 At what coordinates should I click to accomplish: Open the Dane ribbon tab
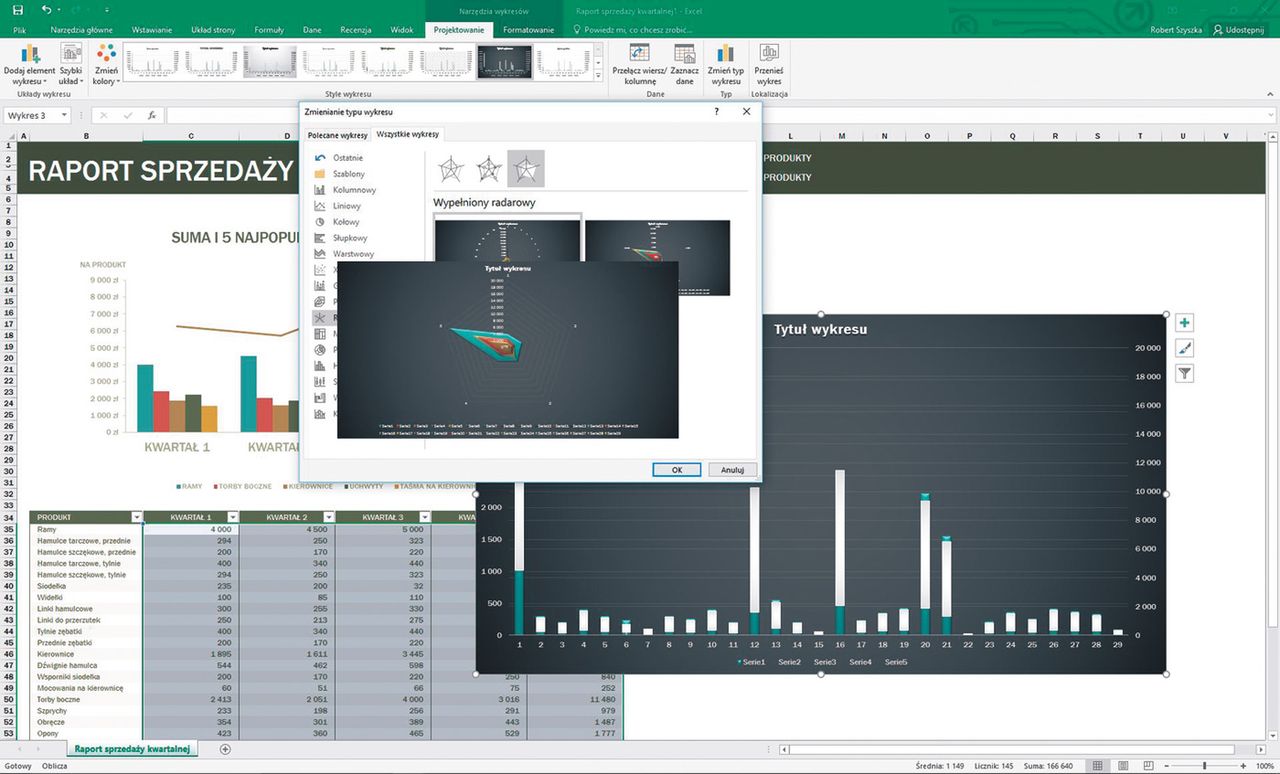[x=312, y=30]
